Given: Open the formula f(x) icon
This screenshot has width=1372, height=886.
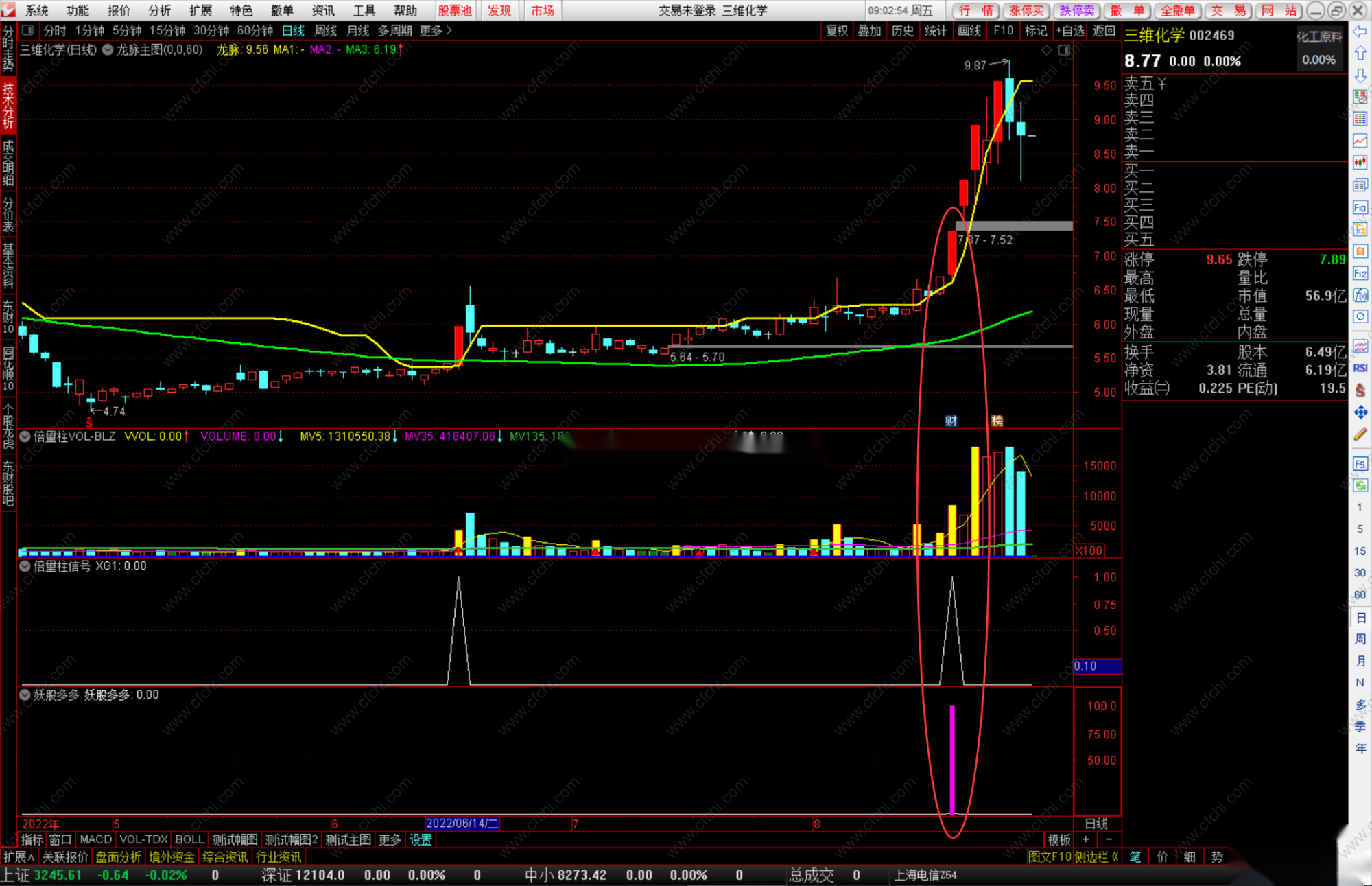Looking at the screenshot, I should (x=1360, y=295).
